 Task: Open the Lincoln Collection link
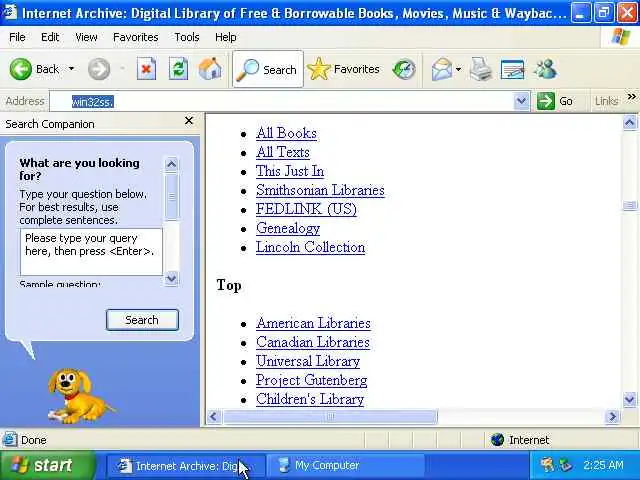click(311, 247)
